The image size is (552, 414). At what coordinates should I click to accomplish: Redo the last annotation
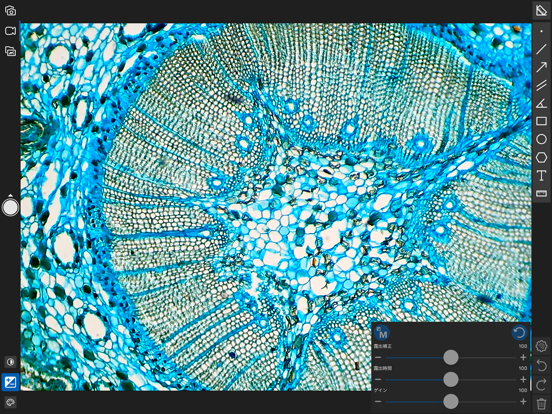click(x=541, y=384)
